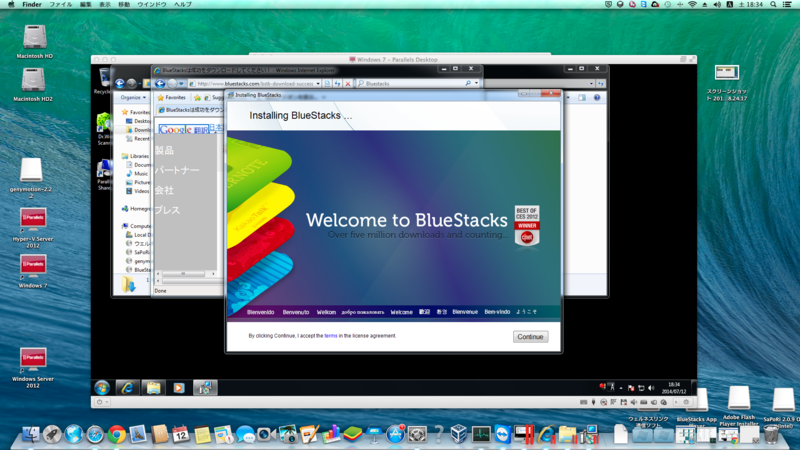Open the Windows Start orb
Viewport: 800px width, 450px height.
[x=102, y=388]
